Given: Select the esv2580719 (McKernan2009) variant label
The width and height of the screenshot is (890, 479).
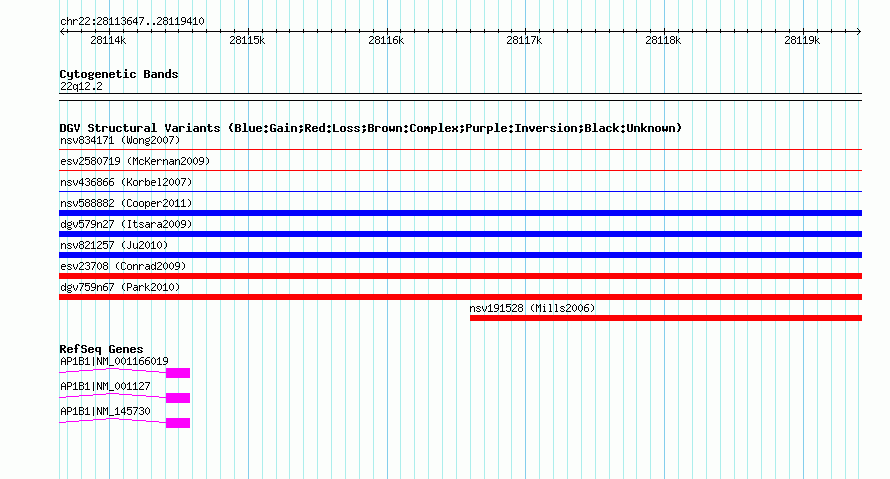Looking at the screenshot, I should 135,161.
